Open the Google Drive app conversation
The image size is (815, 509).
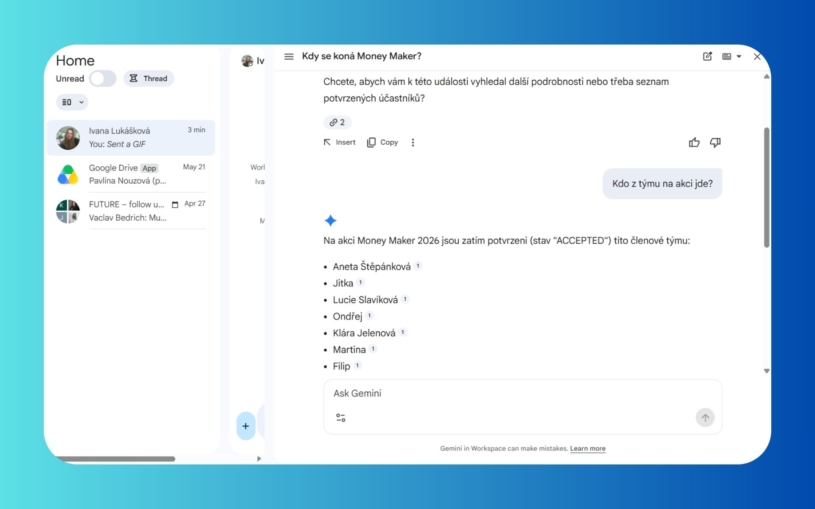pyautogui.click(x=131, y=174)
